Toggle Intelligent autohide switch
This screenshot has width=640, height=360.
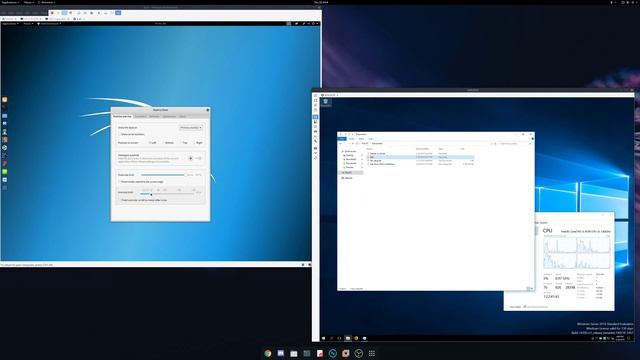tap(199, 158)
